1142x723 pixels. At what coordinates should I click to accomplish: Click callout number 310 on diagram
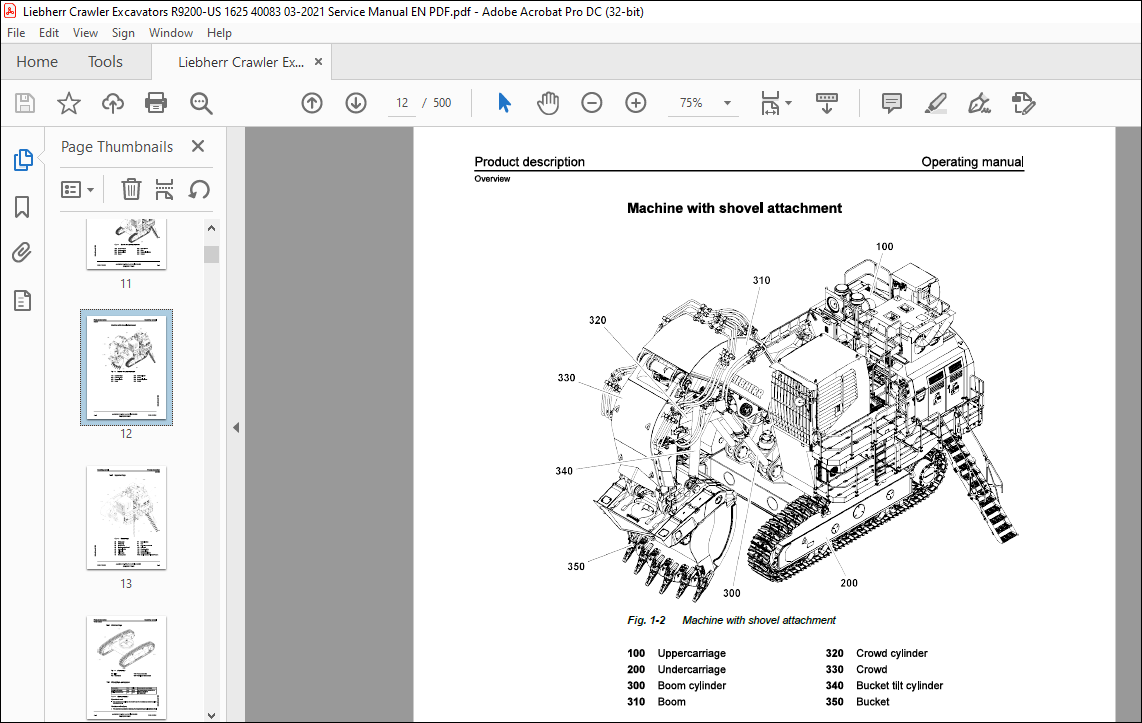(761, 280)
